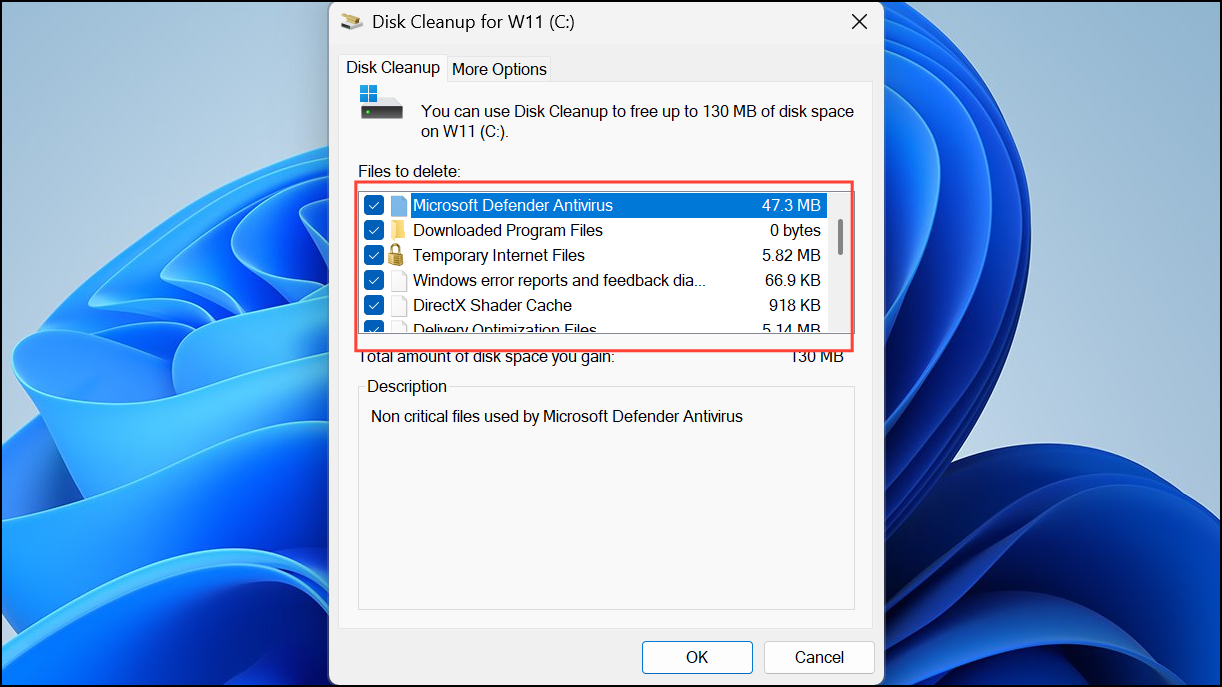
Task: Dismiss the dialog with Cancel button
Action: pos(819,657)
